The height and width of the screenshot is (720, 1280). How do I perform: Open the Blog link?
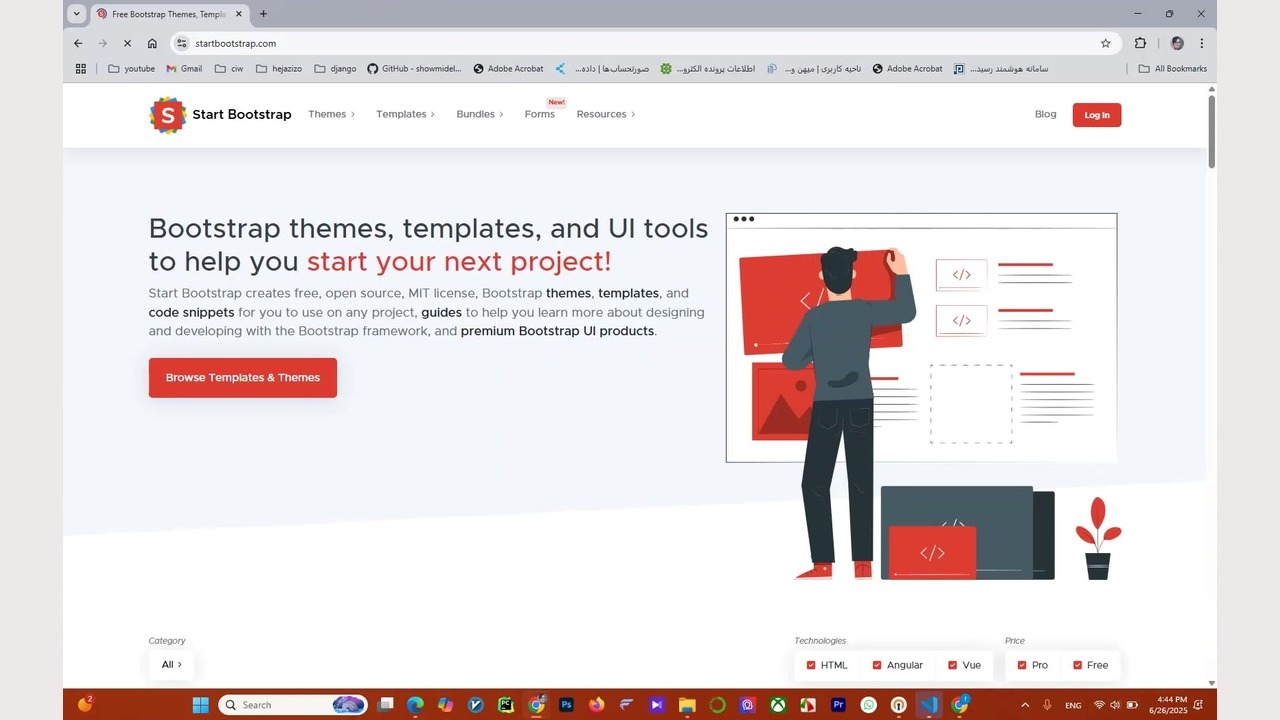coord(1045,114)
